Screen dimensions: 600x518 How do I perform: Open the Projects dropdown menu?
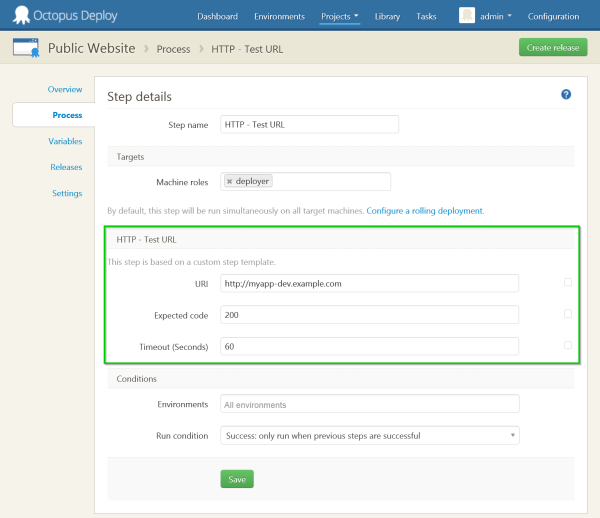click(x=340, y=17)
